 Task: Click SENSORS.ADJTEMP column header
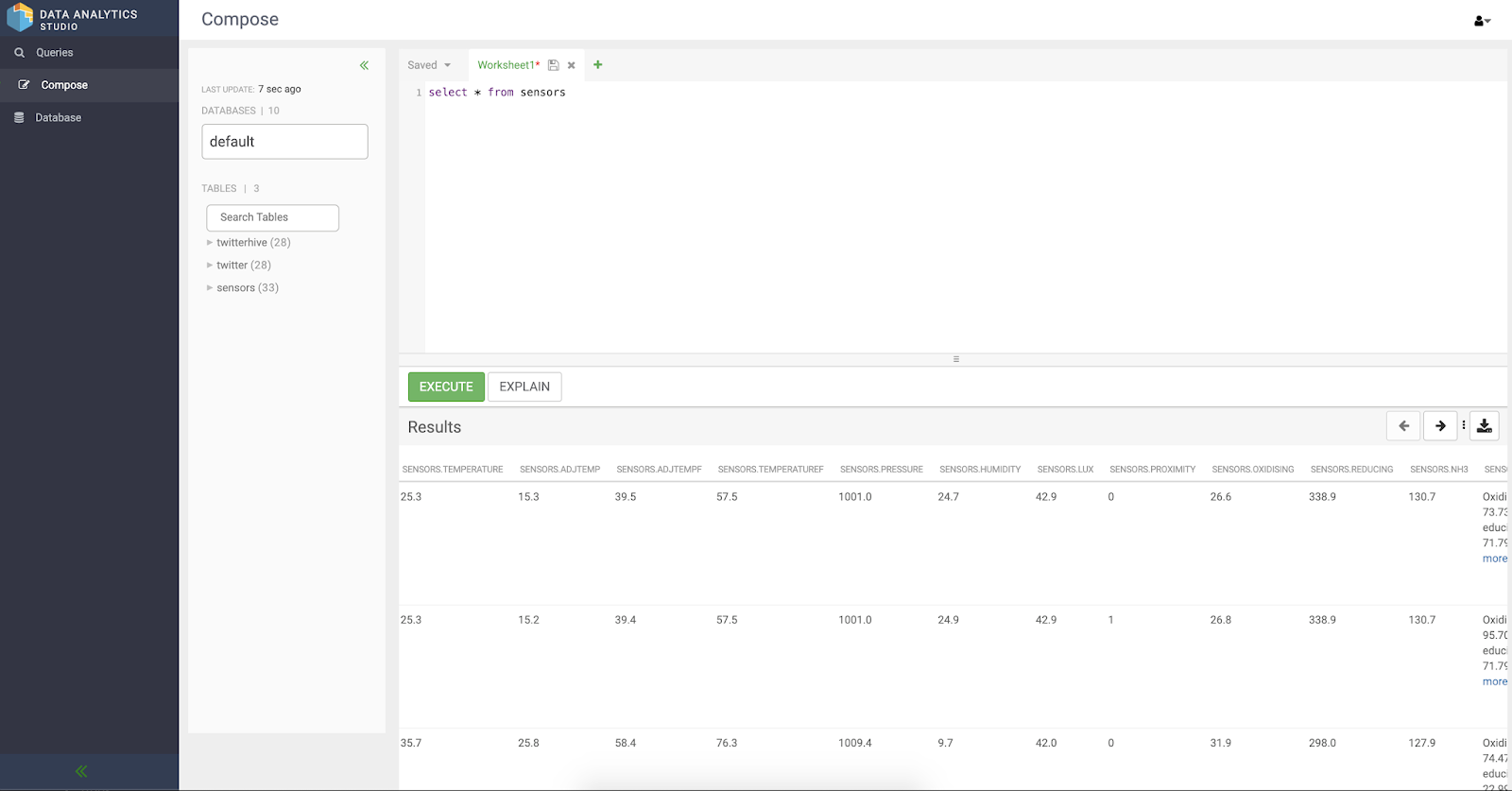tap(559, 470)
